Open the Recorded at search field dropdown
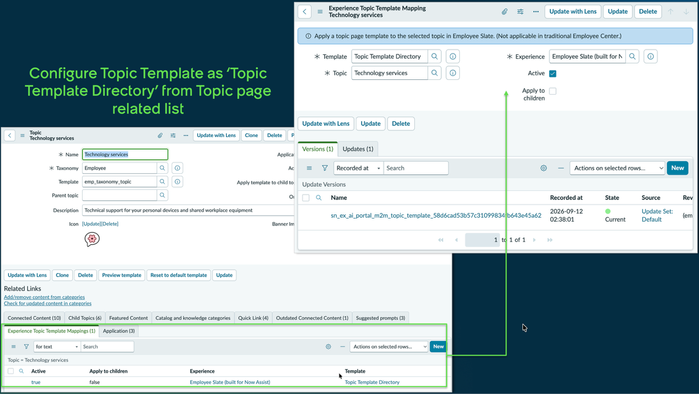This screenshot has width=699, height=394. [x=358, y=168]
